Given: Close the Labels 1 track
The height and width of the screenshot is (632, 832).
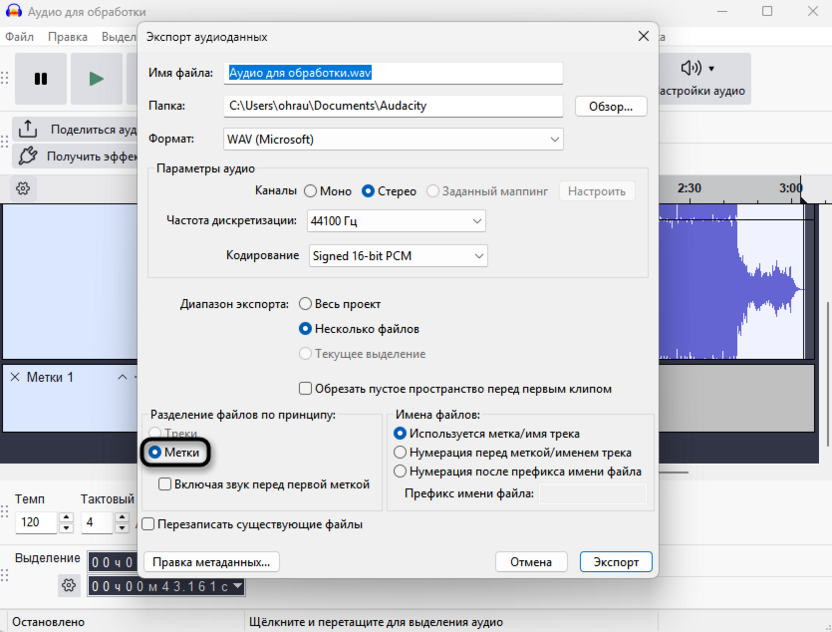Looking at the screenshot, I should point(15,377).
